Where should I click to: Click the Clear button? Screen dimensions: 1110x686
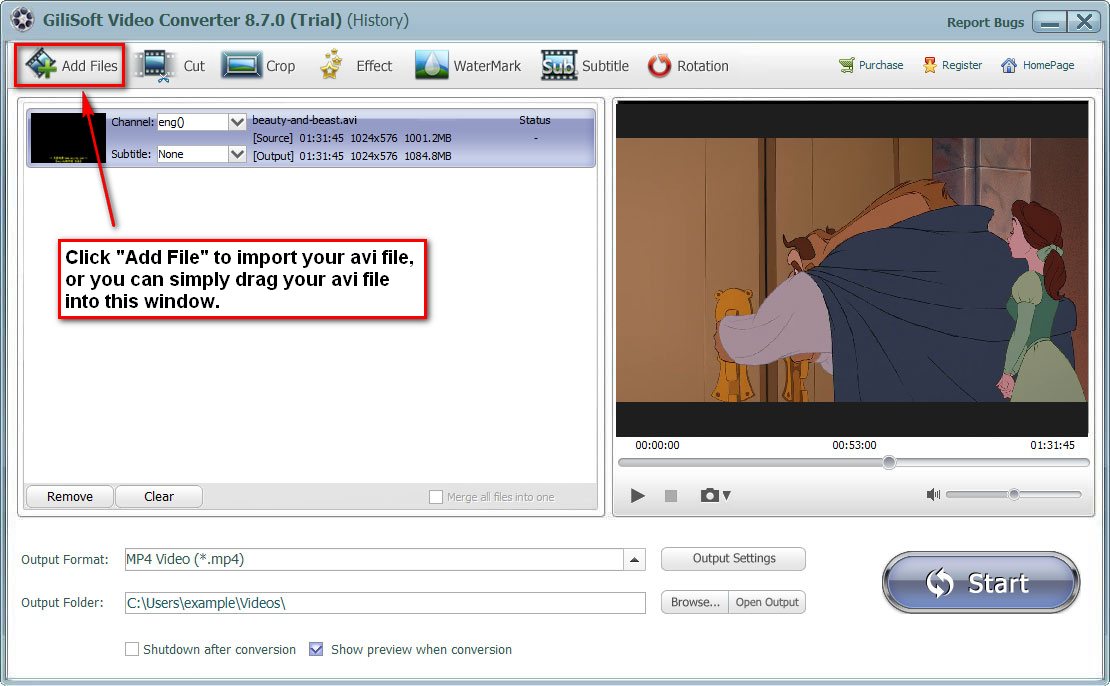[x=159, y=496]
